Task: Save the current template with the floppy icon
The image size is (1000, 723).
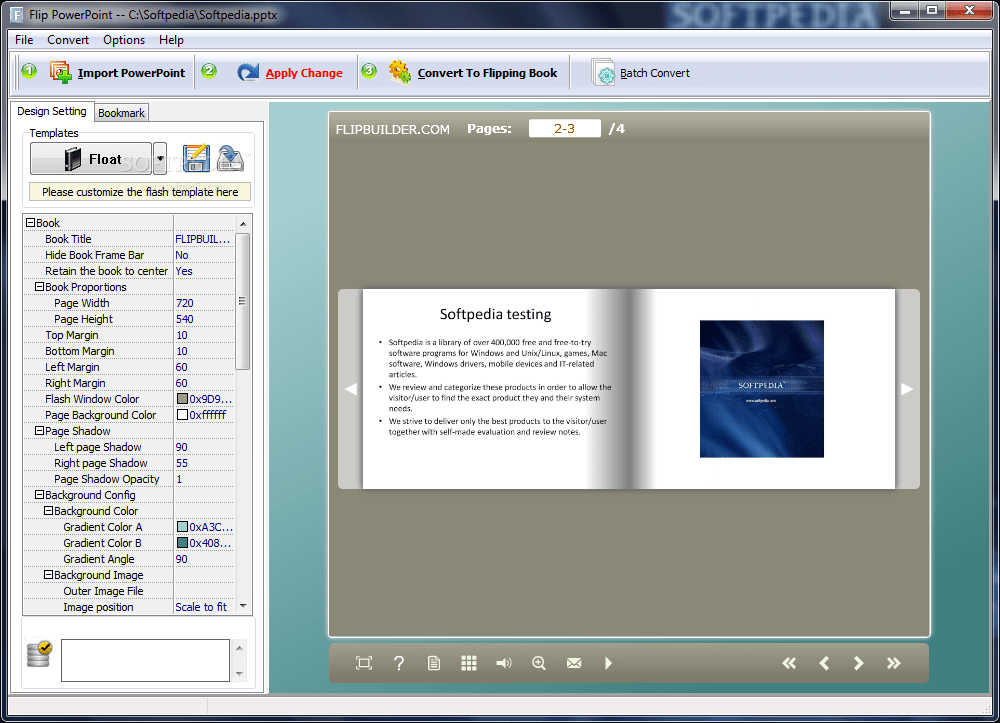Action: click(x=194, y=158)
